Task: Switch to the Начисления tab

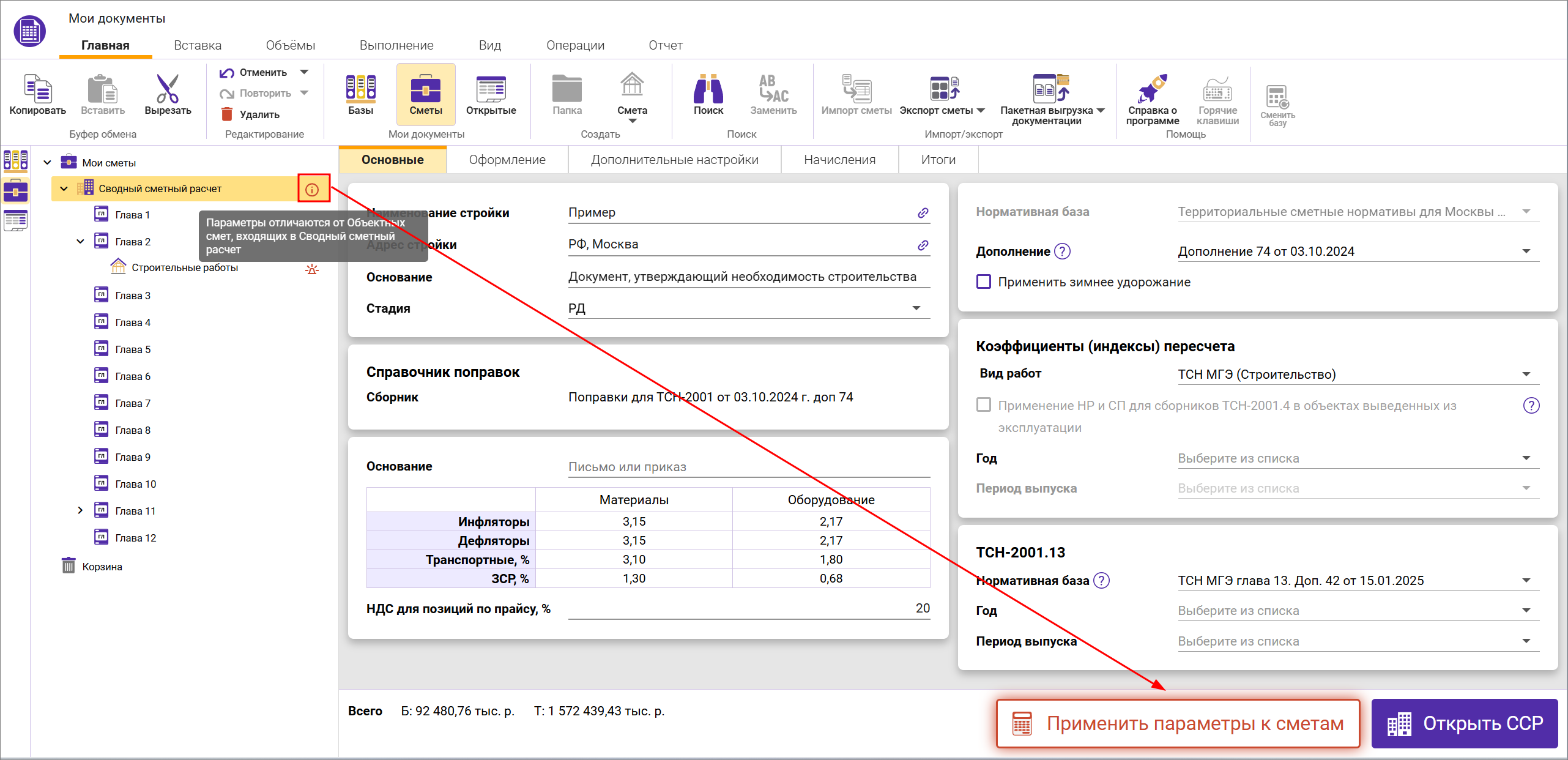Action: pyautogui.click(x=839, y=160)
